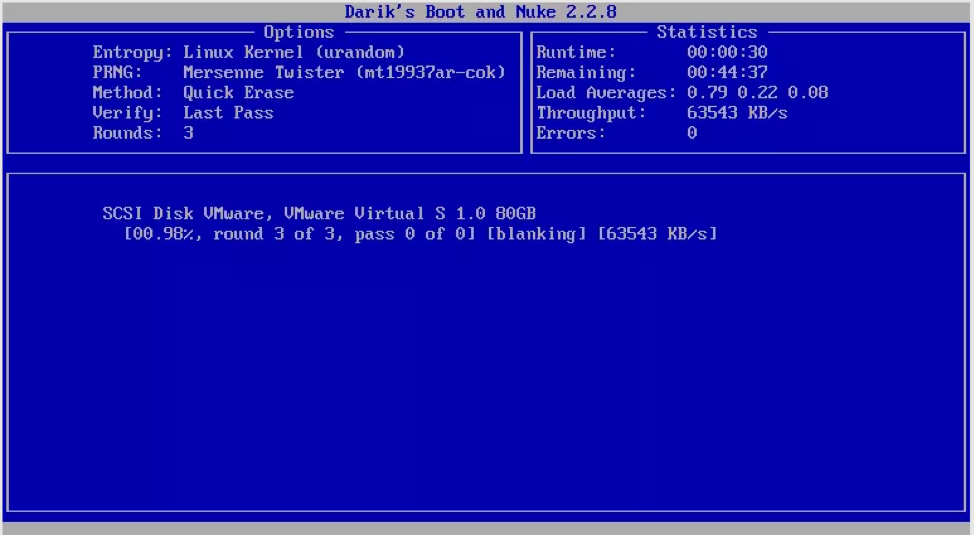Click the Load Averages label

click(x=606, y=93)
